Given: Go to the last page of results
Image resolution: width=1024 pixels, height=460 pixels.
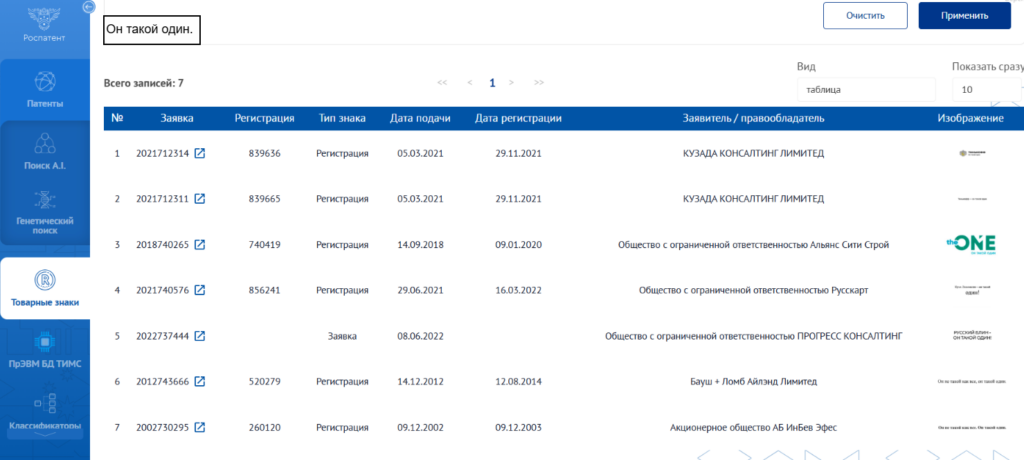Looking at the screenshot, I should point(539,83).
